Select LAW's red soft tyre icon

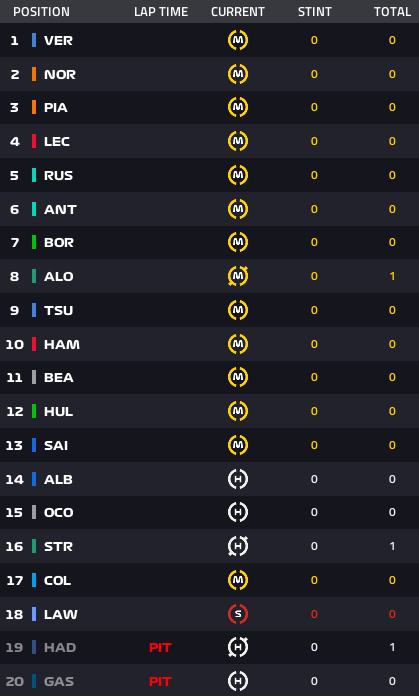pos(238,614)
